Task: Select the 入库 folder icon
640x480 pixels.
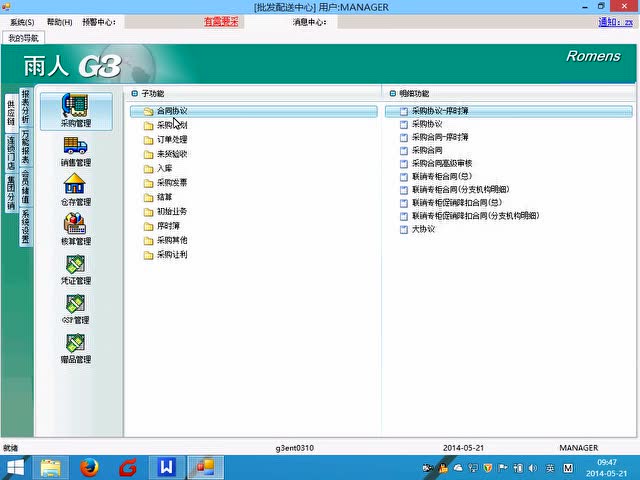Action: [x=149, y=169]
